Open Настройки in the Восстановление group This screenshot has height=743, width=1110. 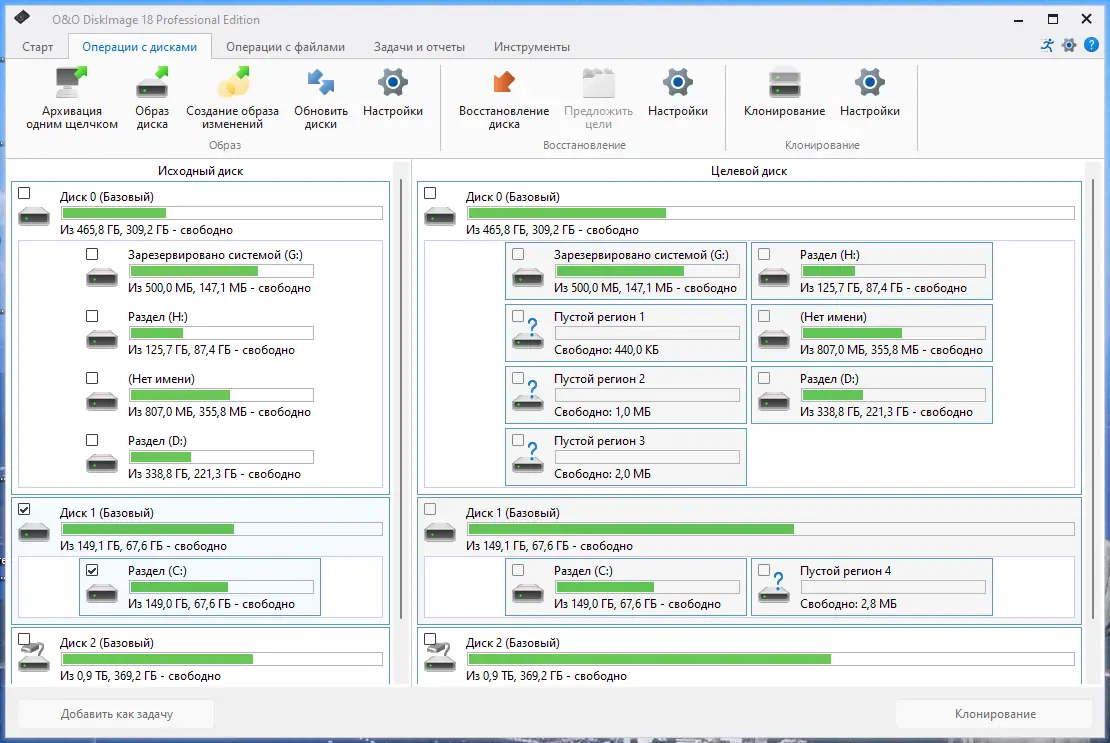coord(677,83)
